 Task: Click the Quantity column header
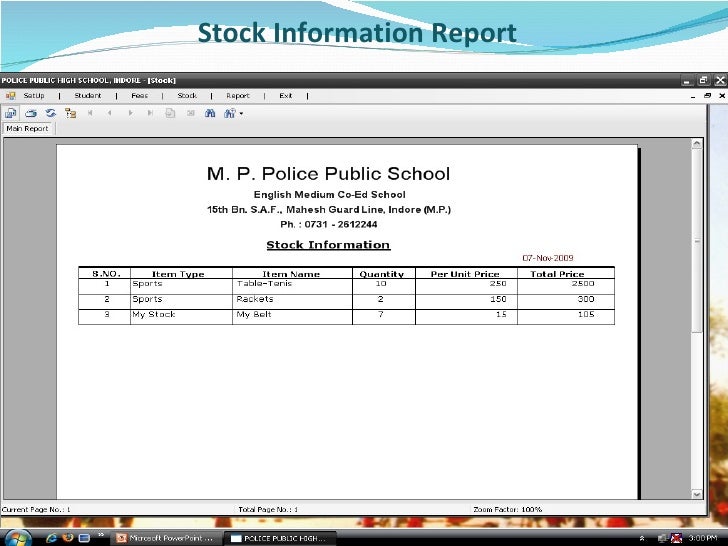(382, 274)
